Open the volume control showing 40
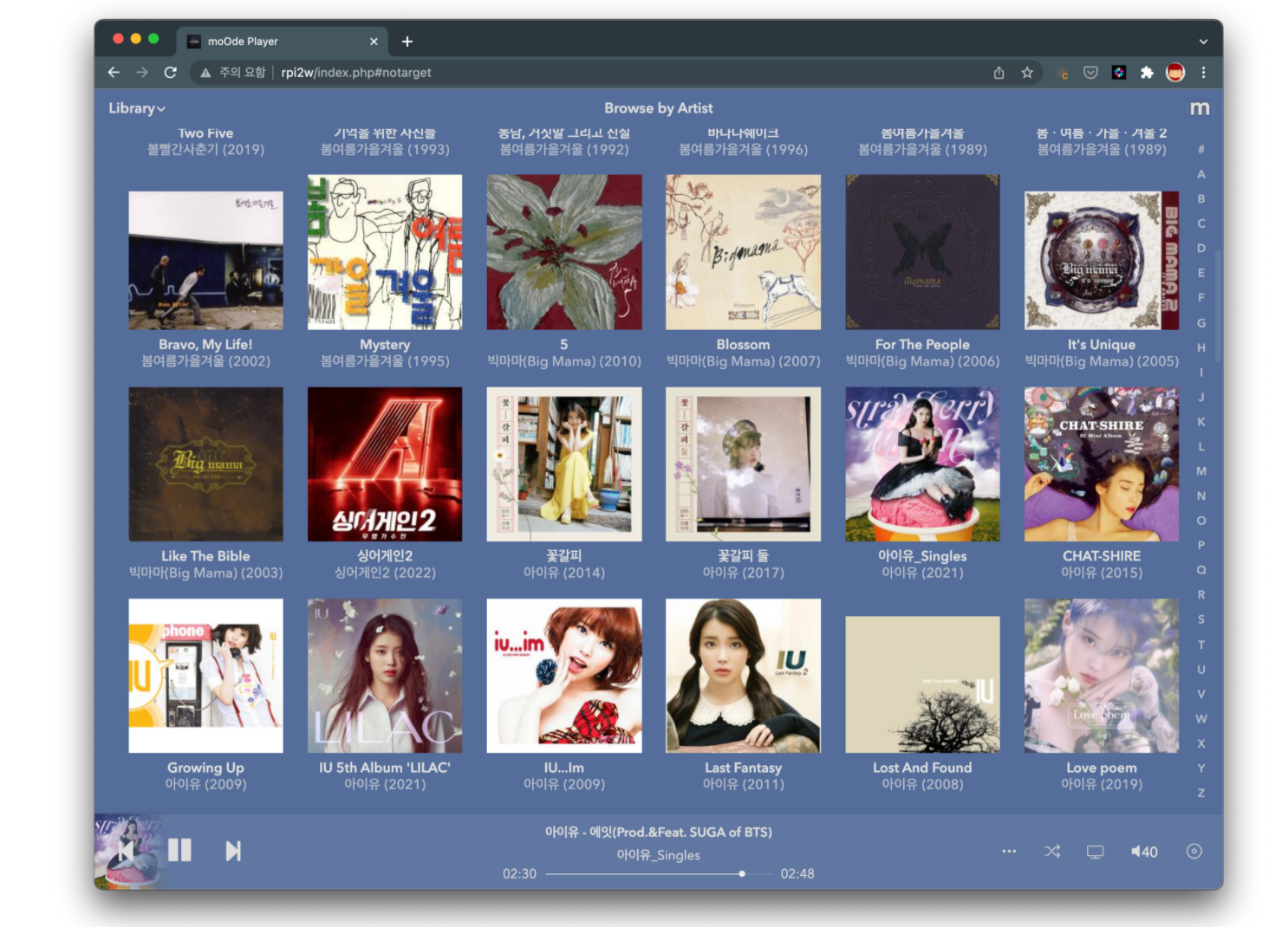Viewport: 1288px width, 927px height. [1144, 852]
